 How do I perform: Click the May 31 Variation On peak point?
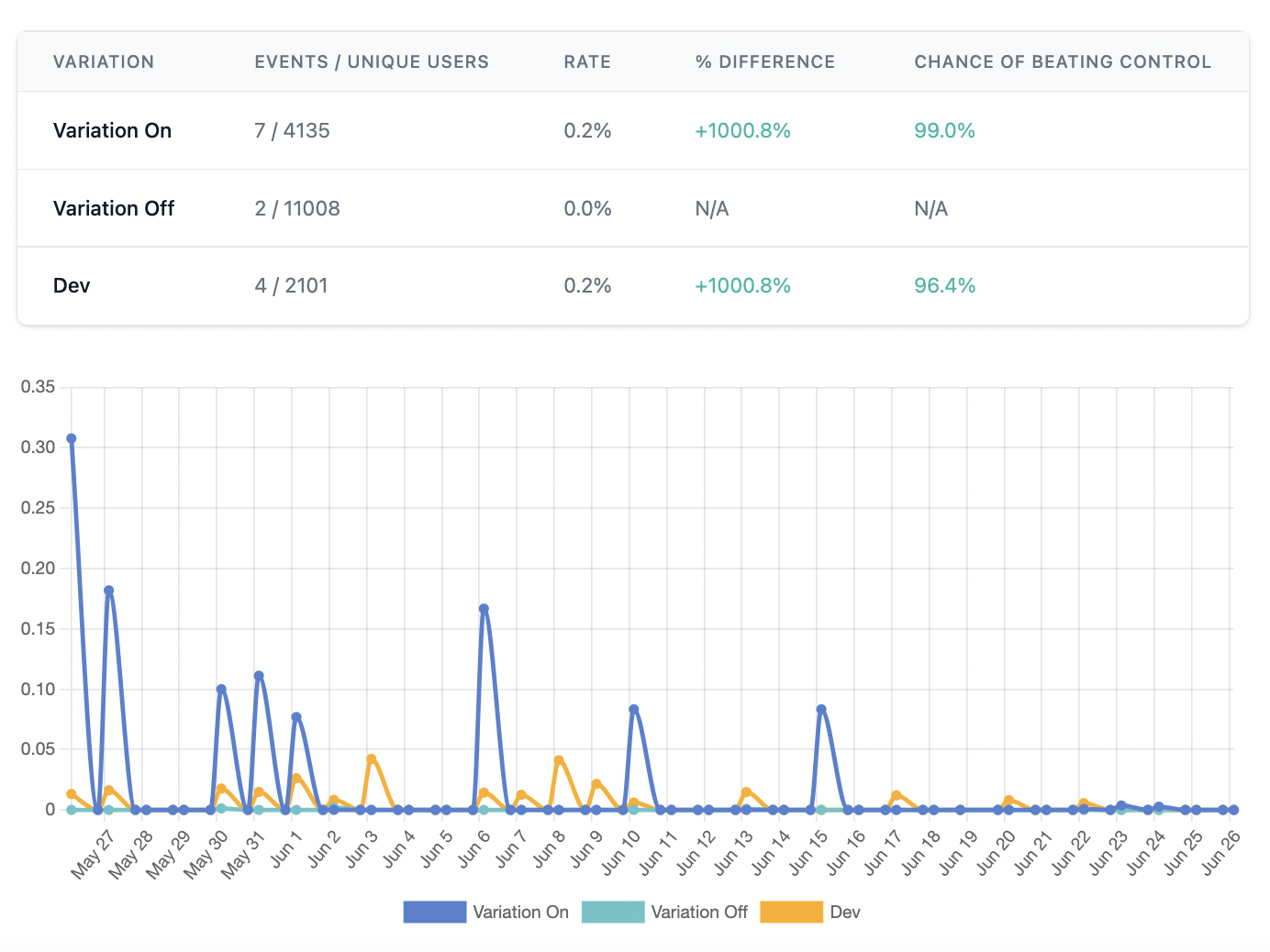coord(259,676)
